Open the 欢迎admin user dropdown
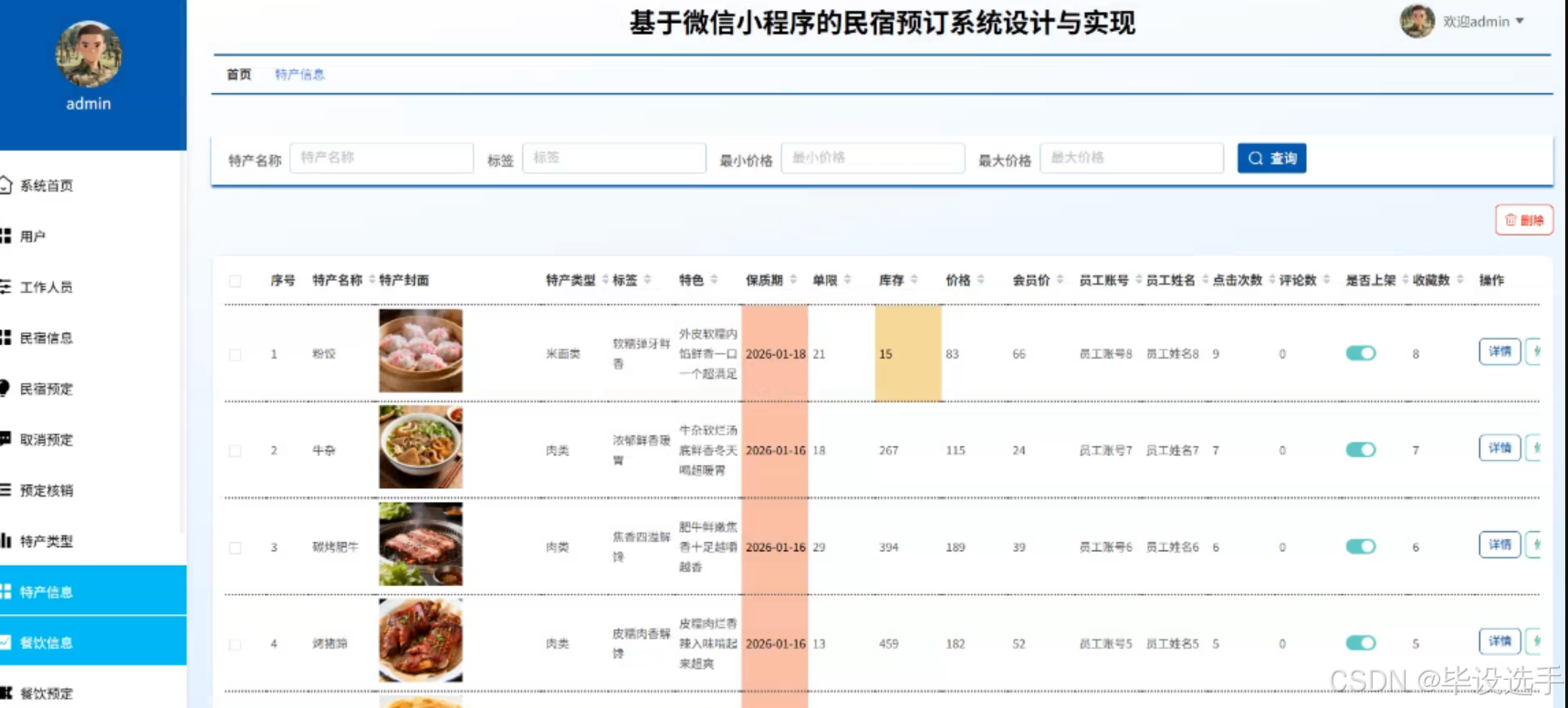Screen dimensions: 1568x708 point(1483,21)
